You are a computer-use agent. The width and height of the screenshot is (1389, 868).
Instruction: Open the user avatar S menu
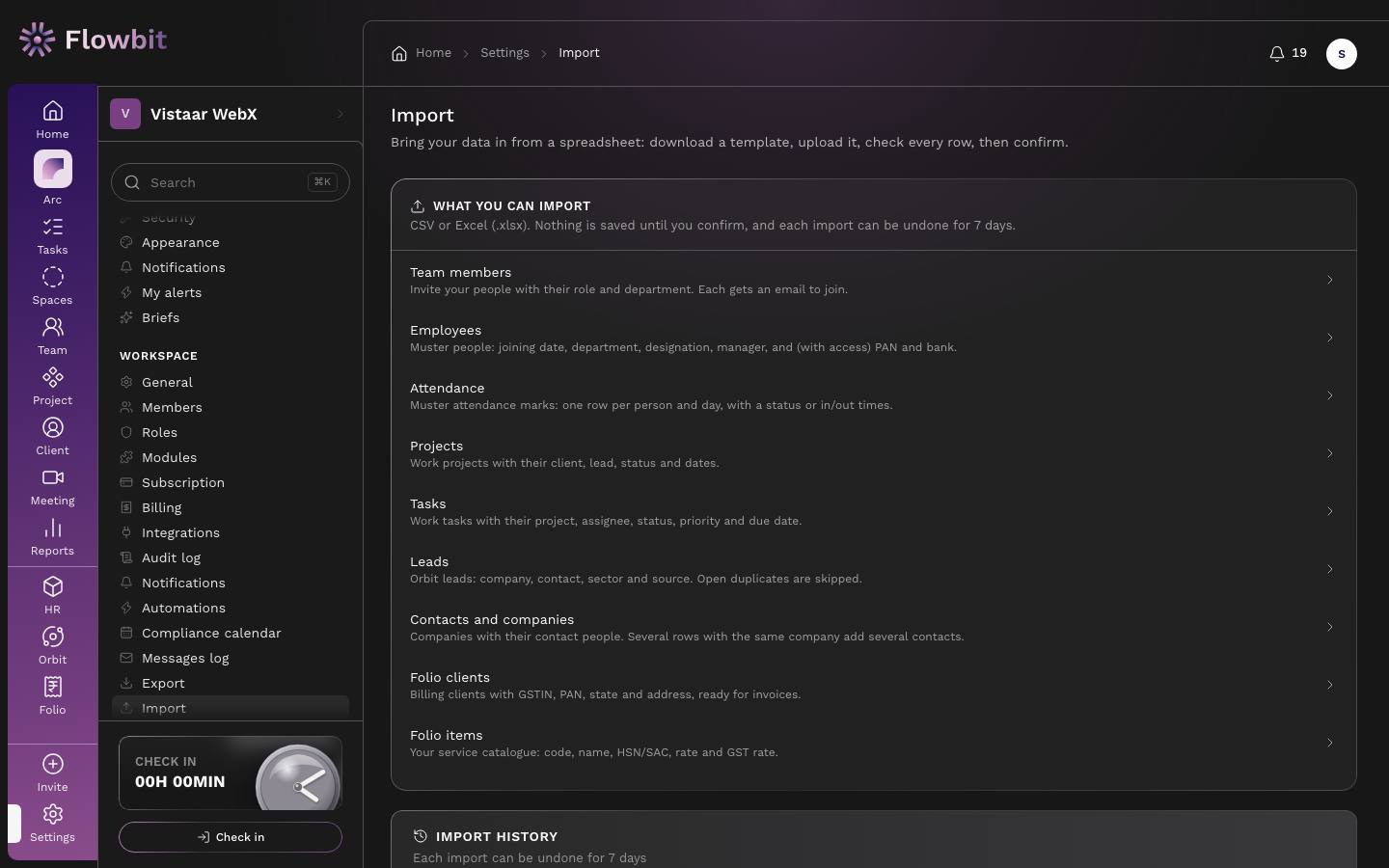pos(1341,54)
